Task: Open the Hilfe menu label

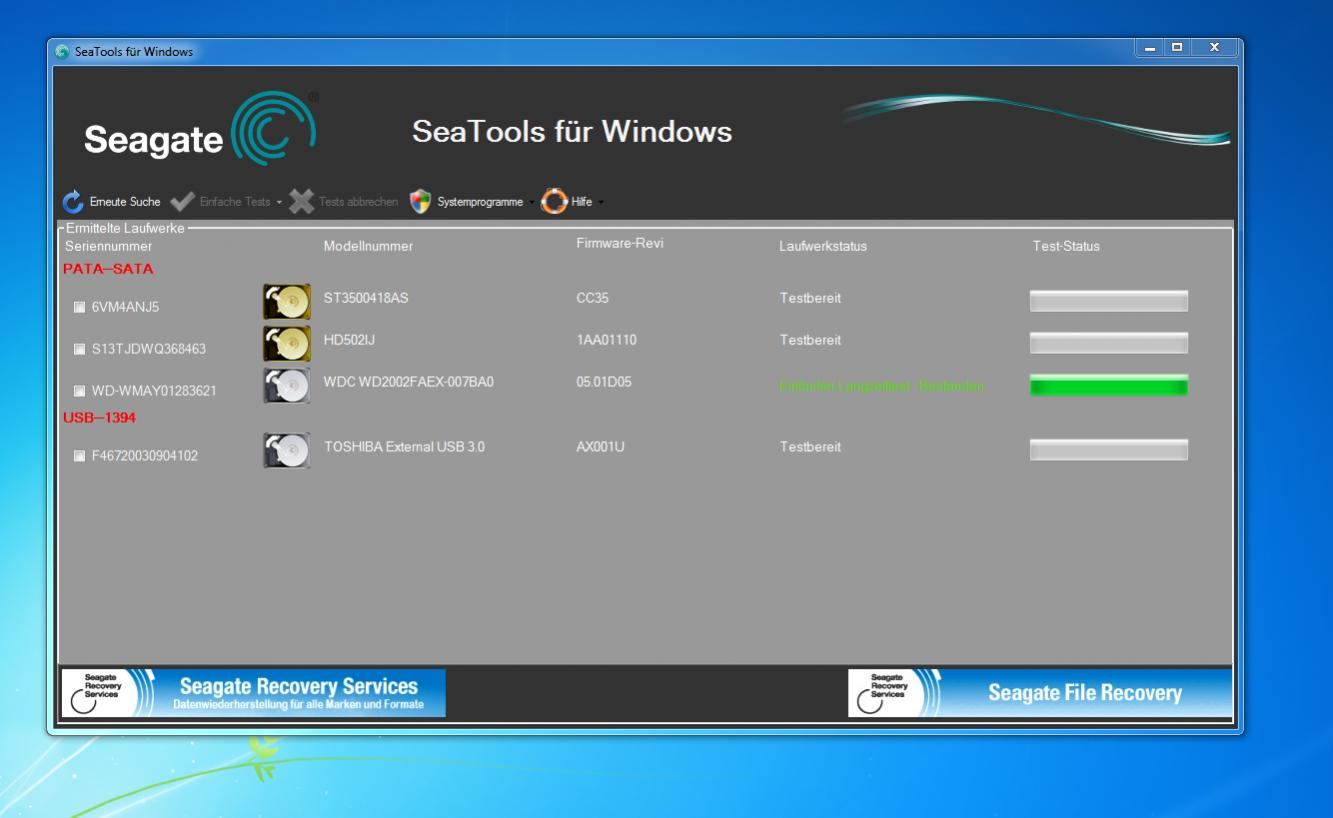Action: click(582, 202)
